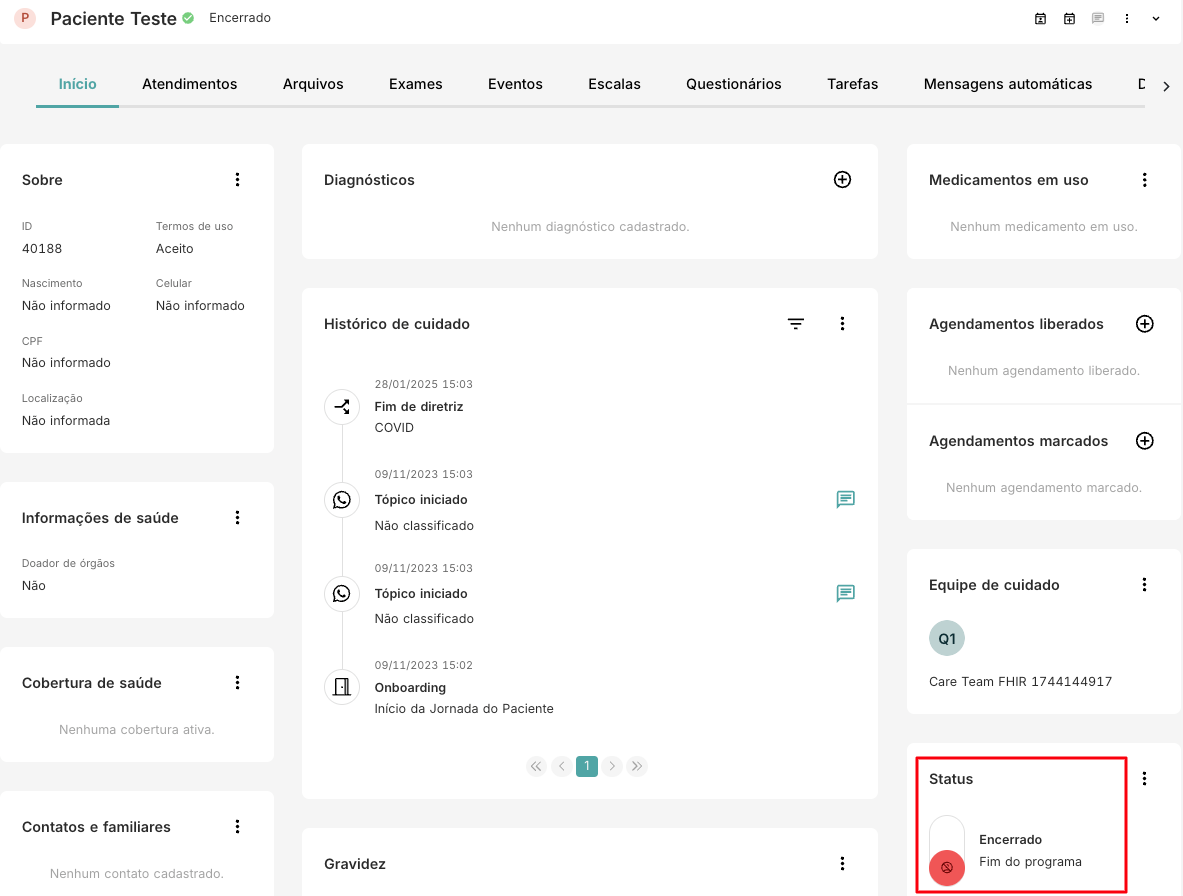
Task: Click the calendar with plus icon in header
Action: pos(1069,19)
